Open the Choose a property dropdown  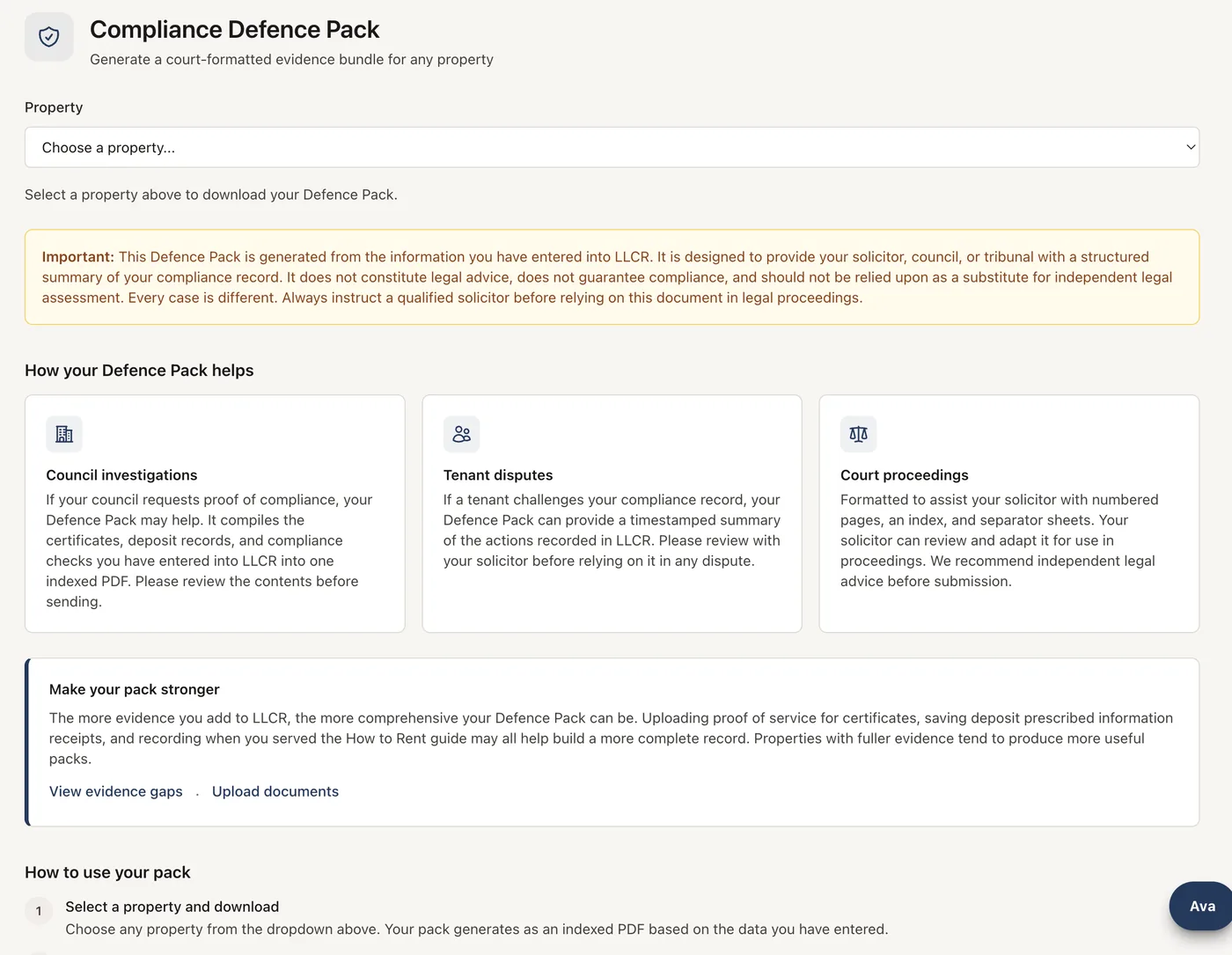(612, 148)
